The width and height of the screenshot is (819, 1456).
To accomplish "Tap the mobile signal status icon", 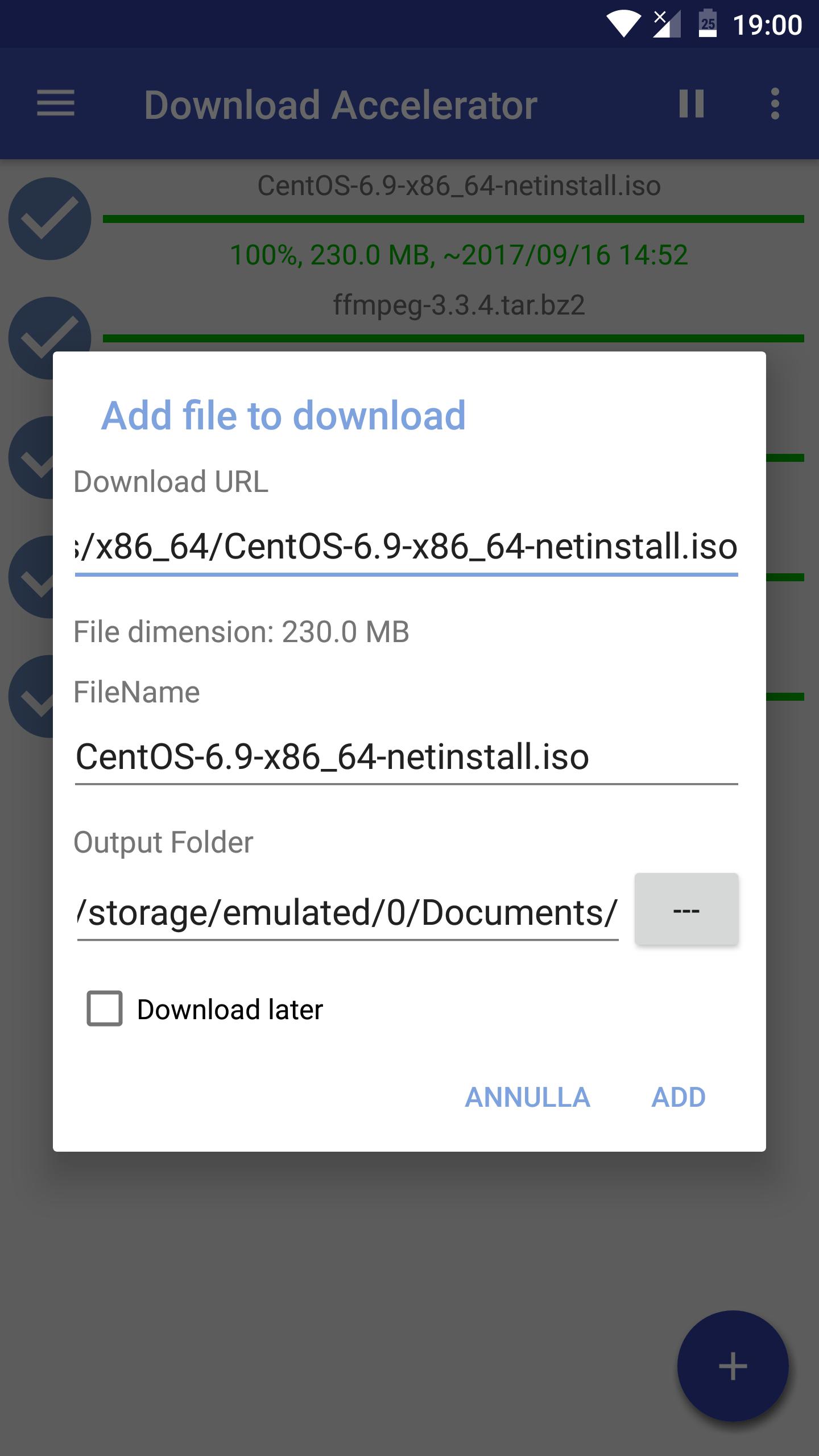I will pyautogui.click(x=667, y=24).
